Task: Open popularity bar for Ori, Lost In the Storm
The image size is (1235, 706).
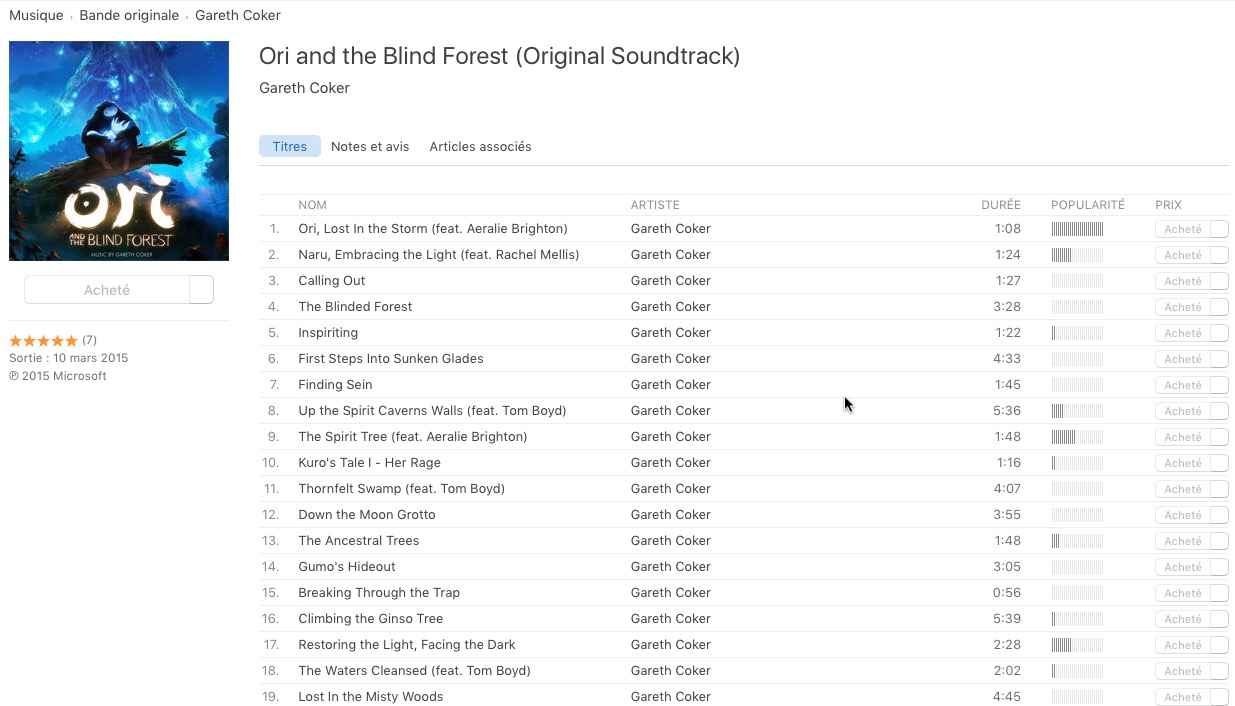Action: (1077, 229)
